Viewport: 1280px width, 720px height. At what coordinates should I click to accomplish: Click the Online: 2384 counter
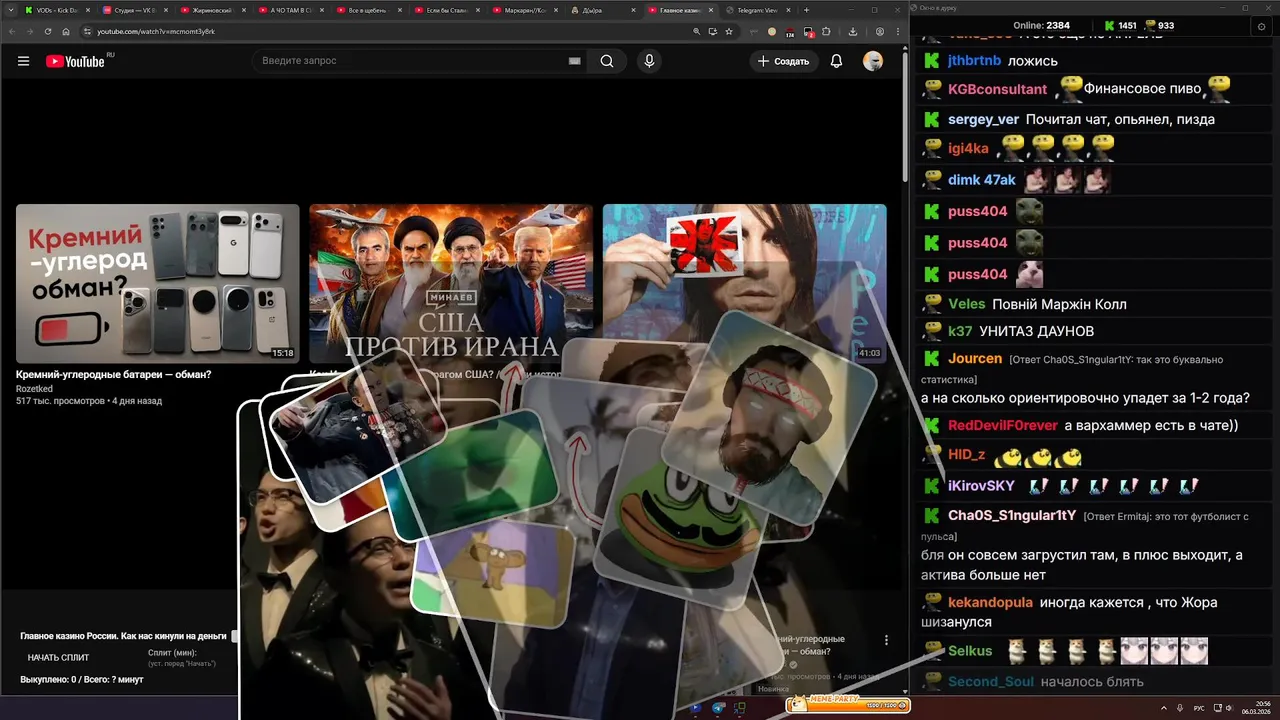pyautogui.click(x=1041, y=25)
